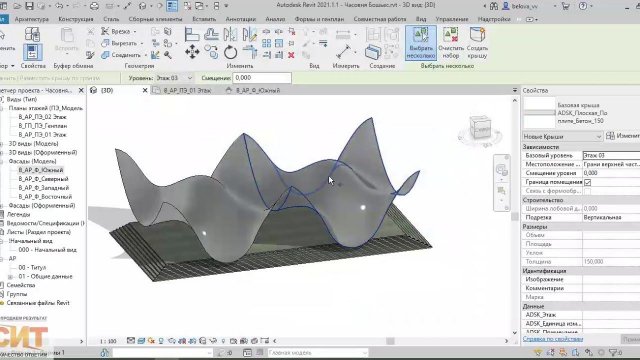Open the 'Конструкция' ribbon tab
The width and height of the screenshot is (640, 360).
point(76,19)
